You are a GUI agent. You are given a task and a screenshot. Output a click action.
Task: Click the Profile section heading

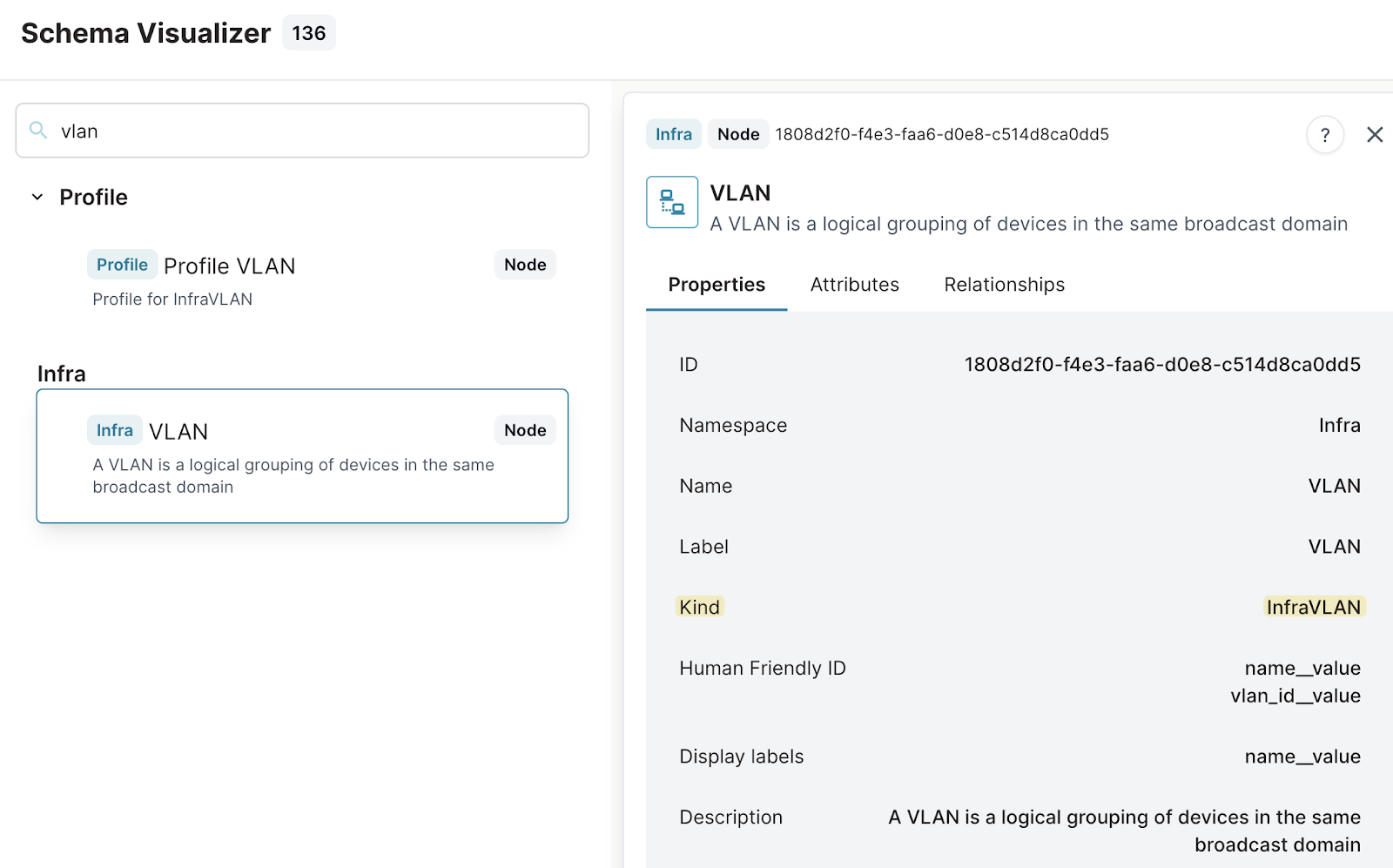click(93, 197)
